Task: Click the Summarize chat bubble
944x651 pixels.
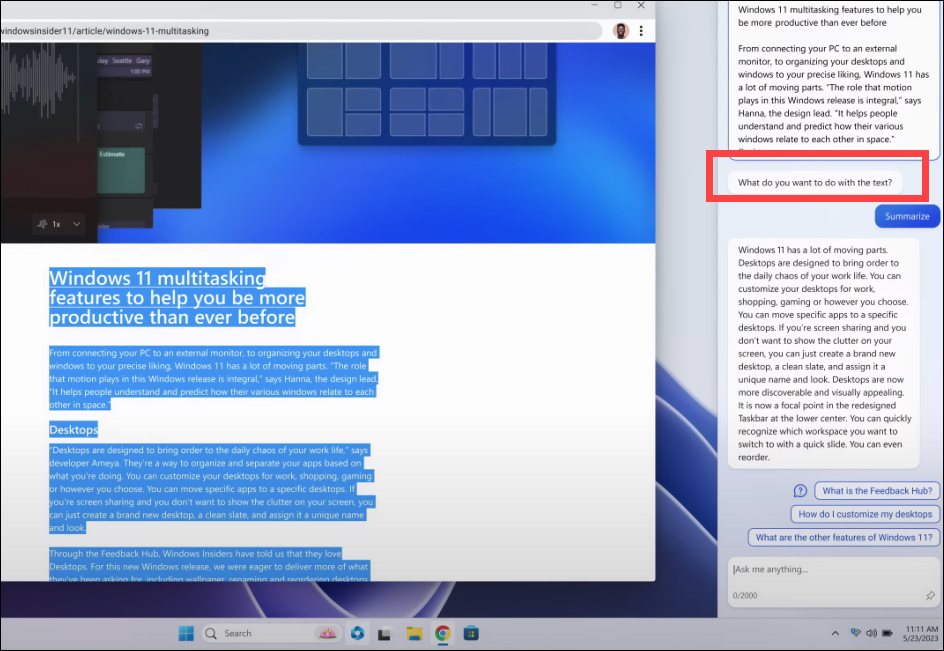Action: [x=907, y=216]
